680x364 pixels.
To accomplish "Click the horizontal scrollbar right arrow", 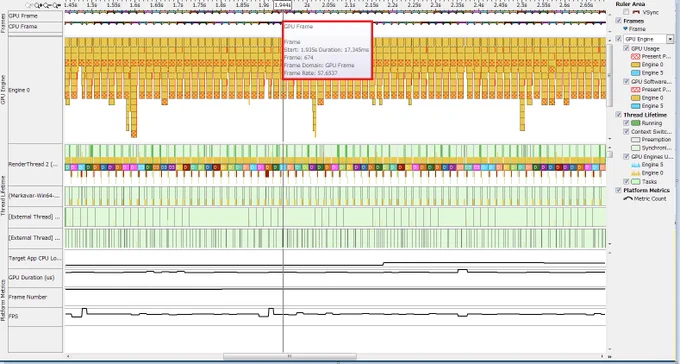I will pyautogui.click(x=603, y=357).
